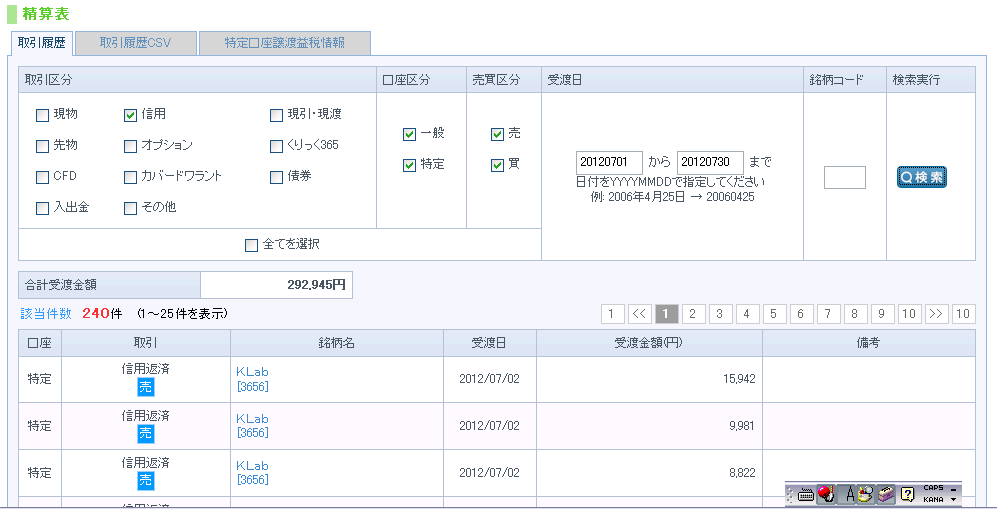Check the 全てを選択 checkbox
This screenshot has width=997, height=510.
251,245
